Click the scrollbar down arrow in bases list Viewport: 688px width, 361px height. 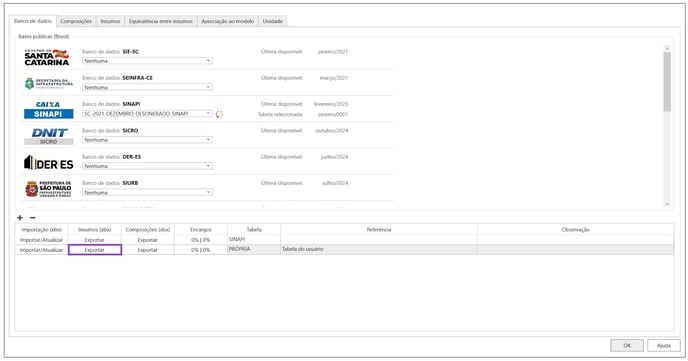667,204
